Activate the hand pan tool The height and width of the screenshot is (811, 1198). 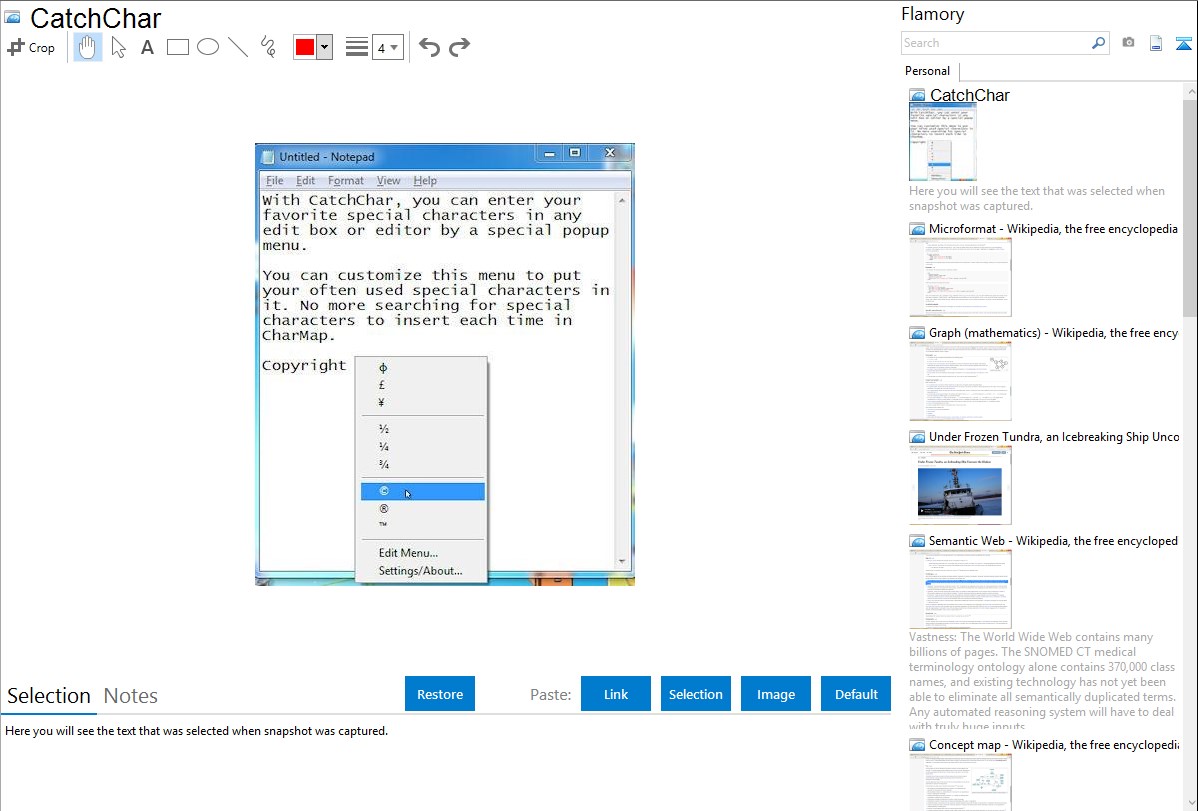click(x=87, y=47)
